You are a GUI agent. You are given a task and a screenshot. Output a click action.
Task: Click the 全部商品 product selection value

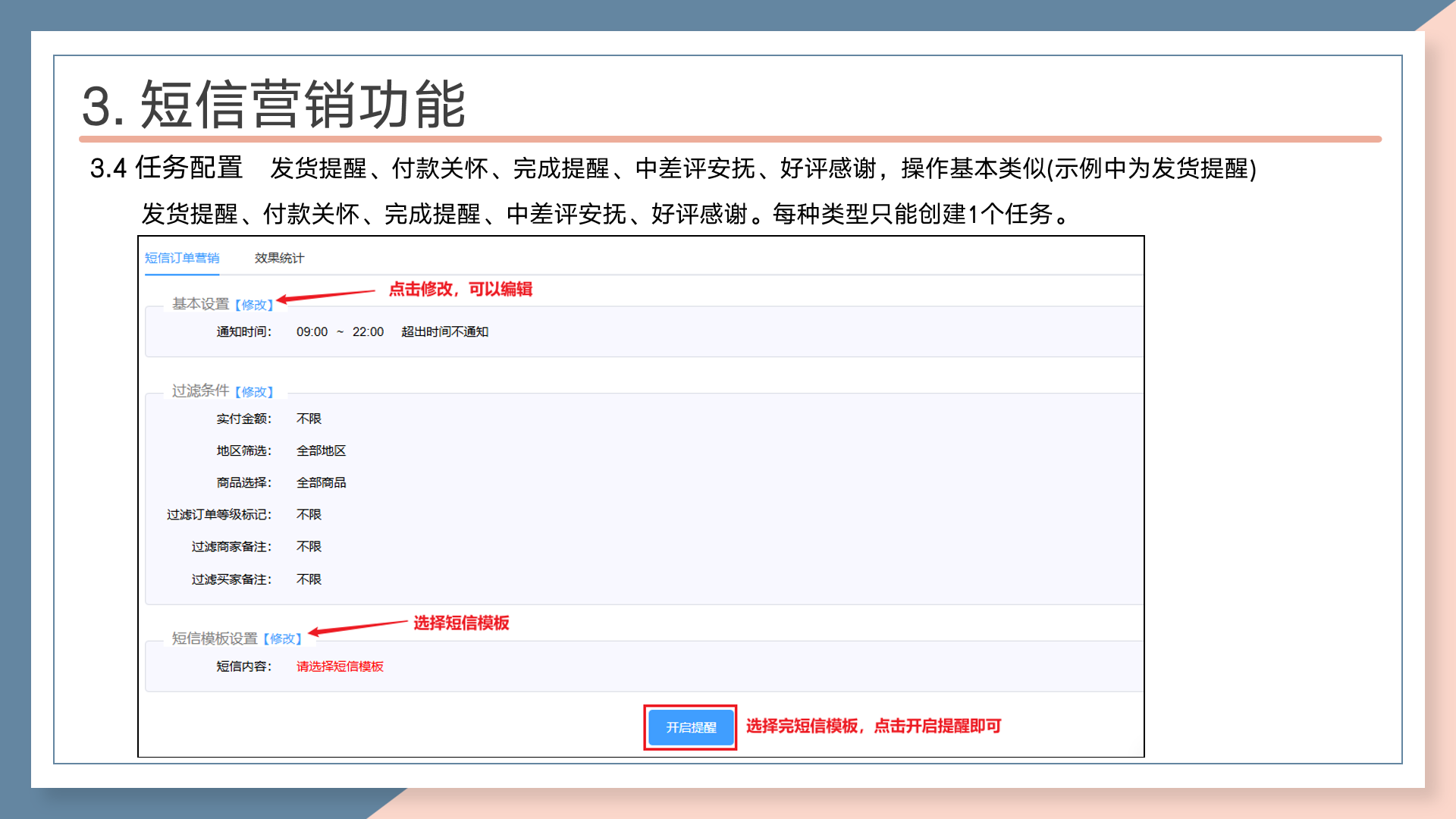click(321, 482)
